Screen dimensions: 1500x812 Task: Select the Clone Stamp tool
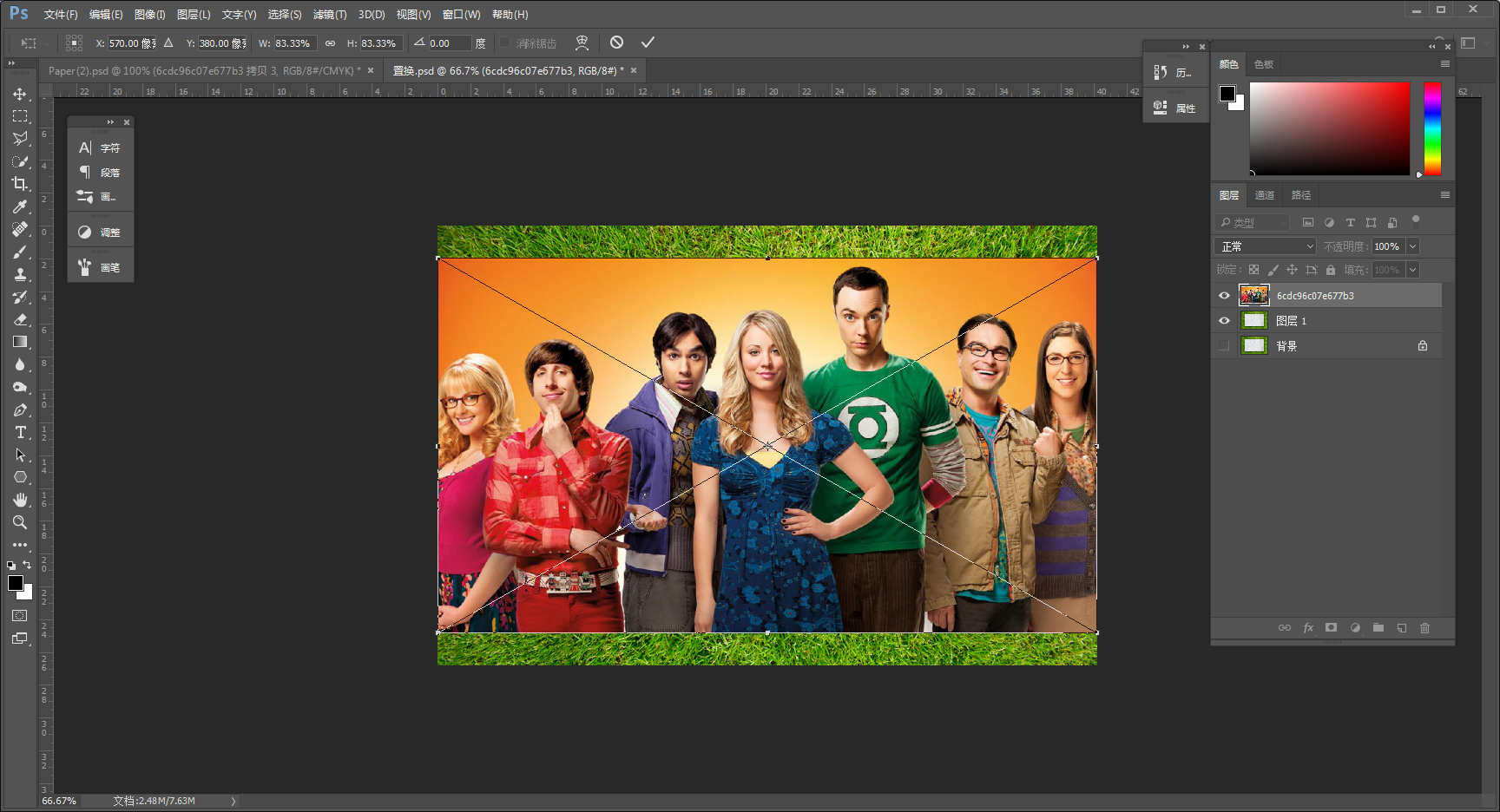20,274
